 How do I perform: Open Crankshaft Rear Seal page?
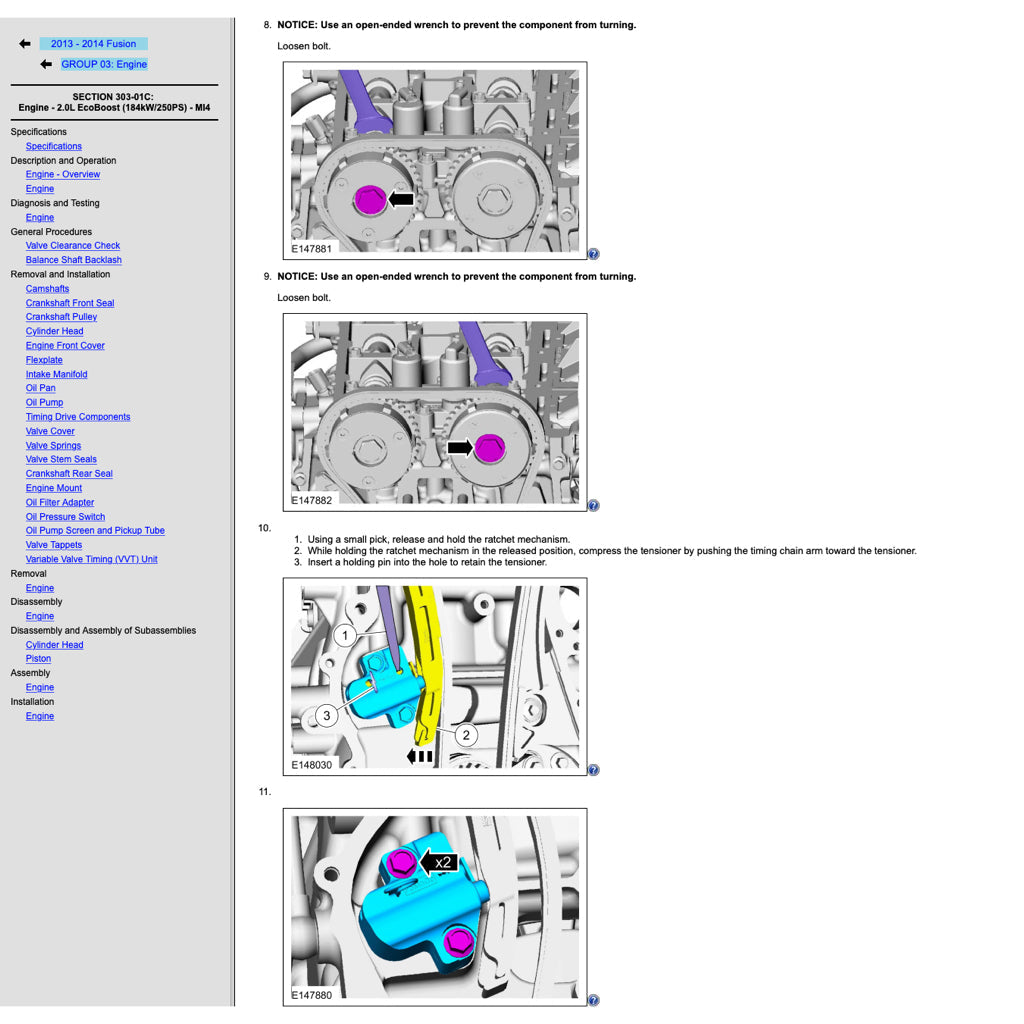[69, 474]
